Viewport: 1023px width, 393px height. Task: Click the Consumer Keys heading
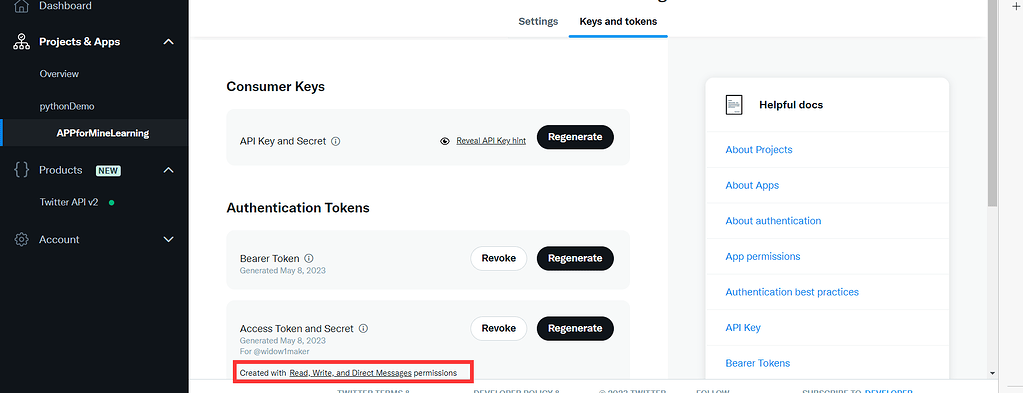point(275,86)
